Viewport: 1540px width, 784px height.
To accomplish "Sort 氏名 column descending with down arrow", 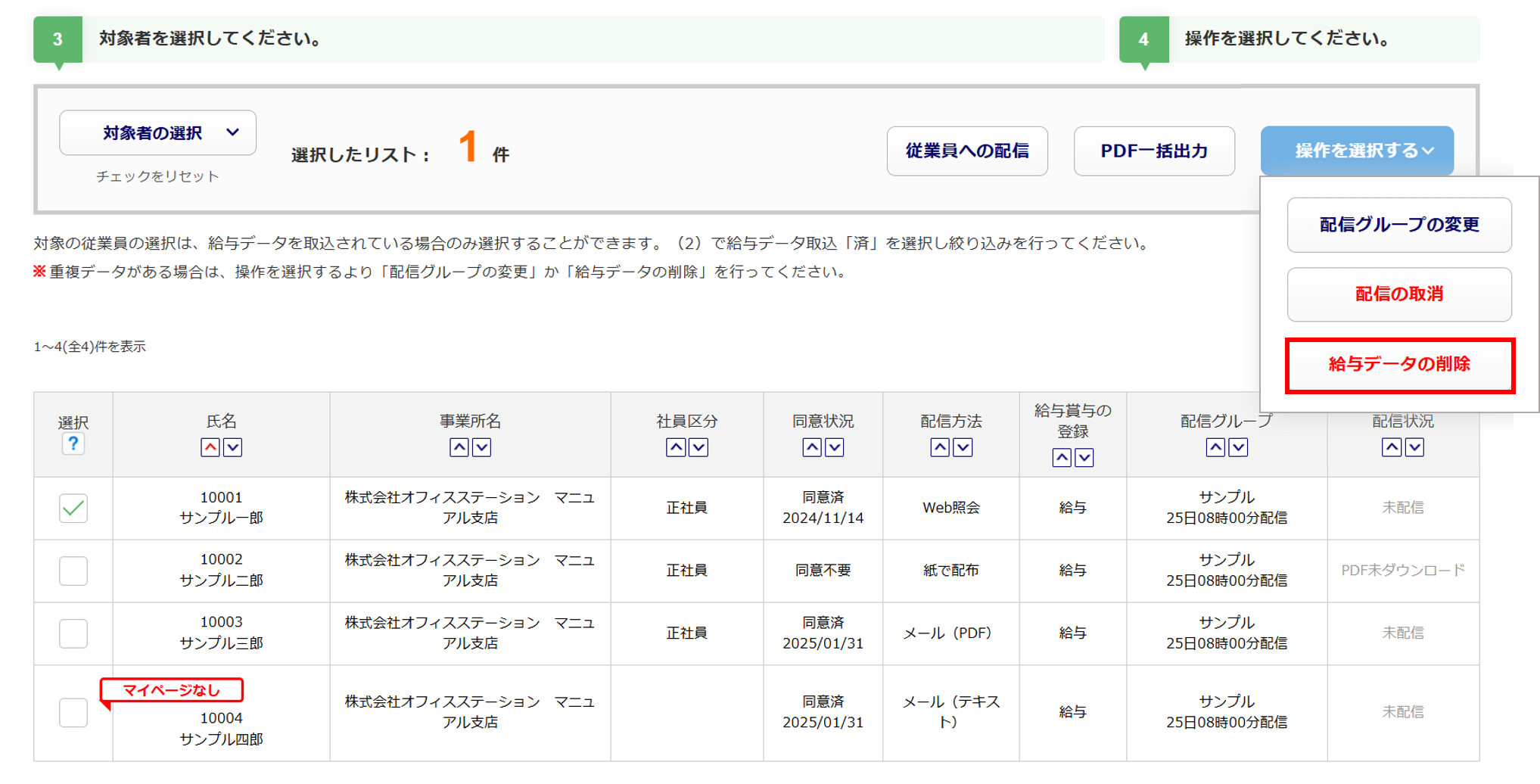I will (233, 447).
